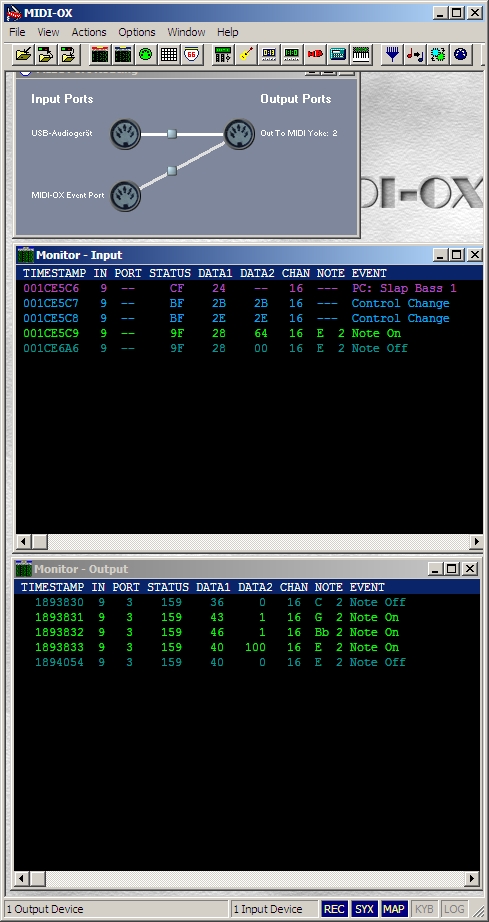Click the USB-Audiogerät input port connector
The image size is (489, 922).
125,134
